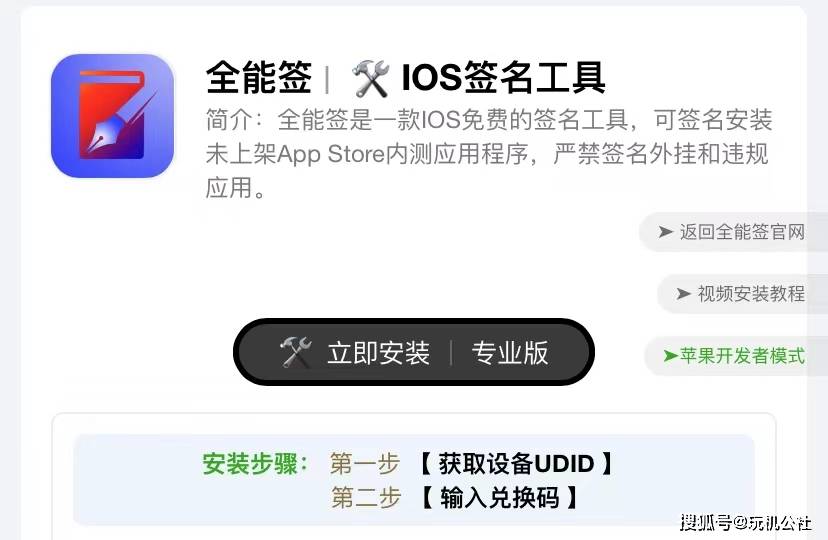The width and height of the screenshot is (828, 540).
Task: Click the hammer and wrench icon in title
Action: (371, 78)
